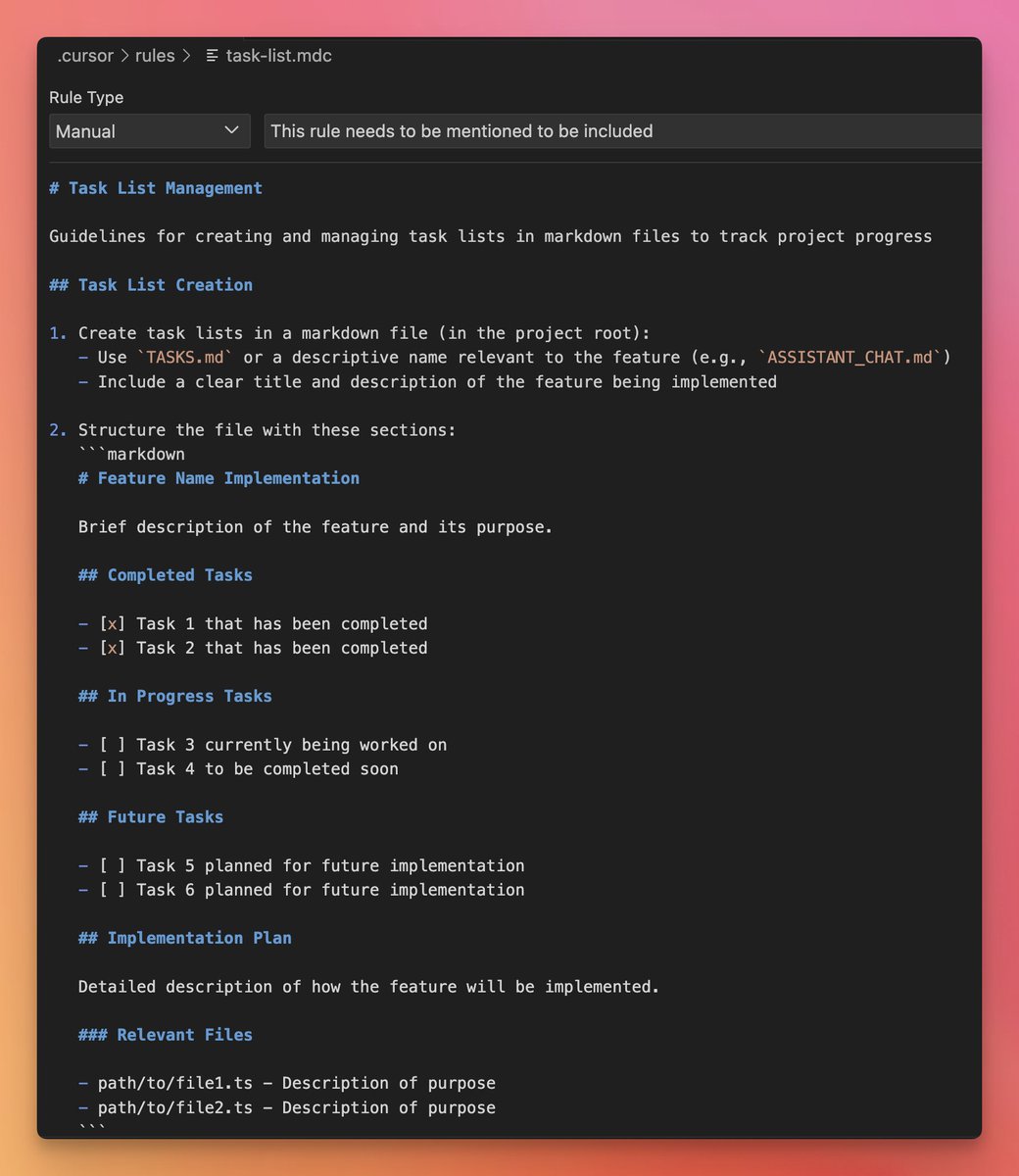This screenshot has width=1019, height=1176.
Task: Click the 'Guidelines for creating and managing' line
Action: (x=491, y=236)
